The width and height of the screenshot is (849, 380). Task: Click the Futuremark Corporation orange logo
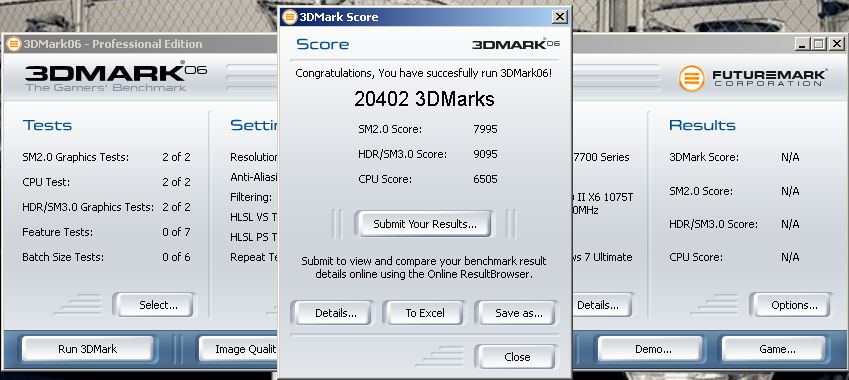tap(691, 78)
